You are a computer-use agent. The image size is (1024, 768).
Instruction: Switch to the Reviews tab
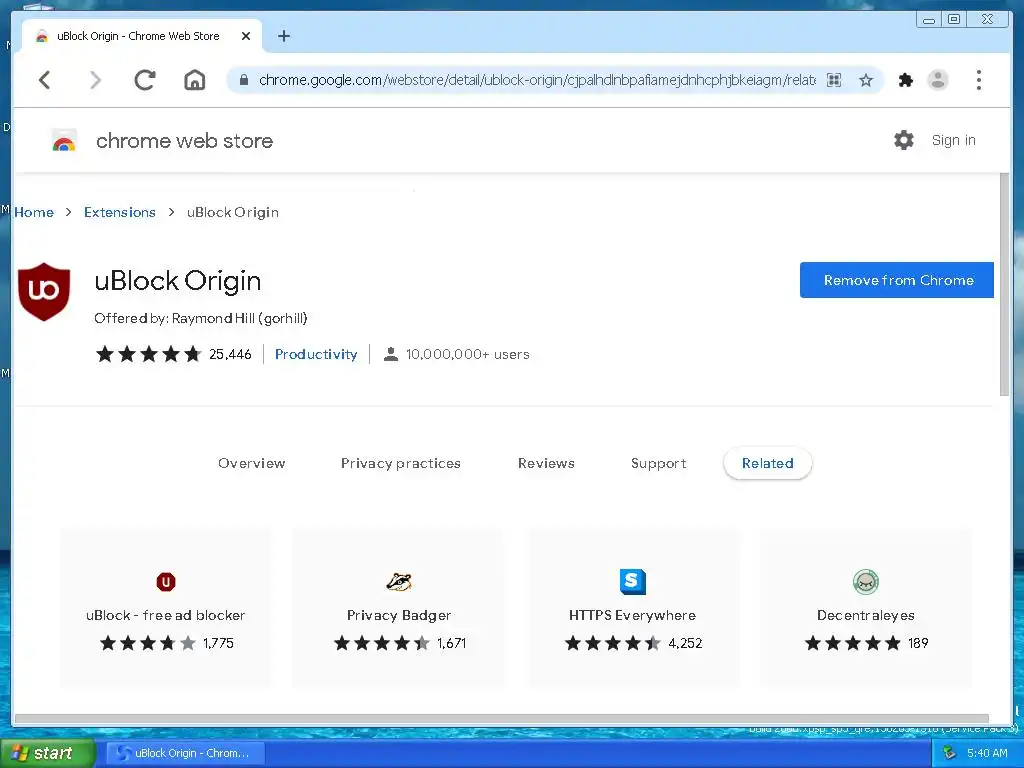[x=546, y=463]
